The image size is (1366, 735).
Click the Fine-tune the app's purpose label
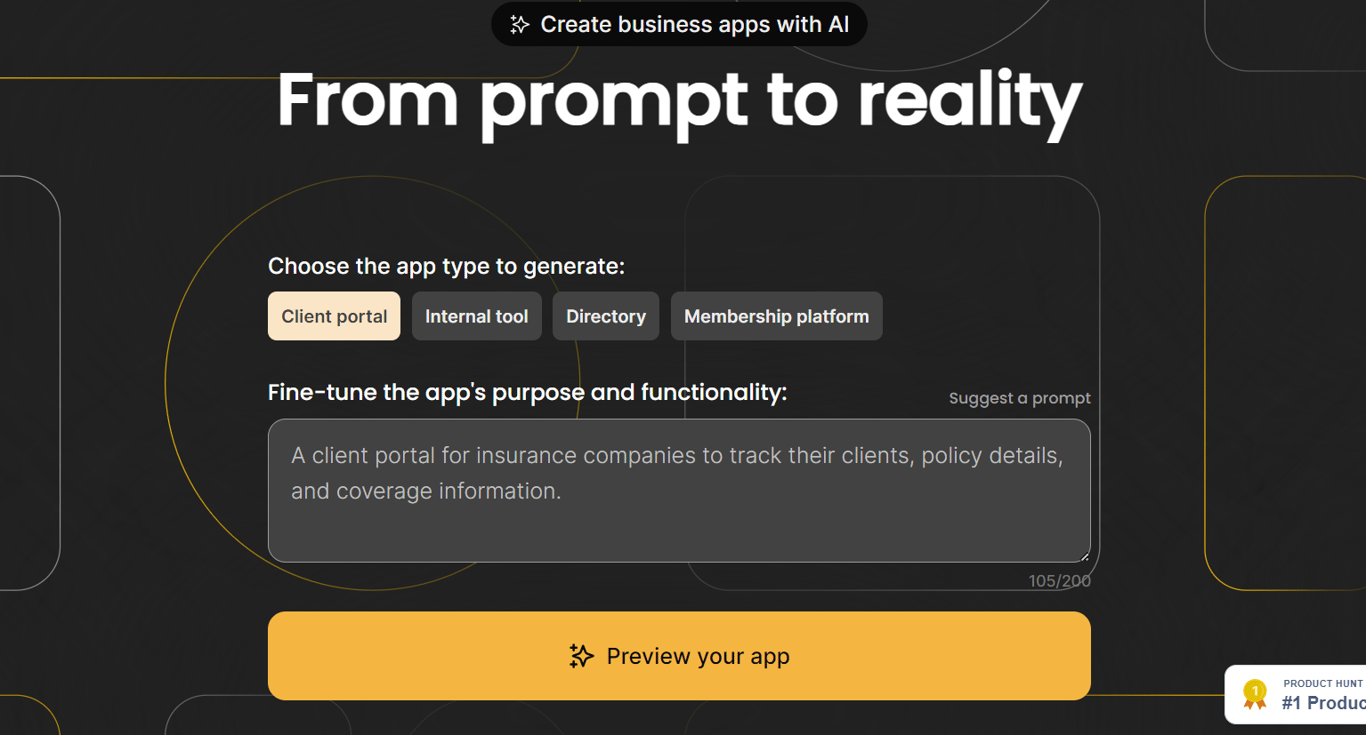pos(527,392)
